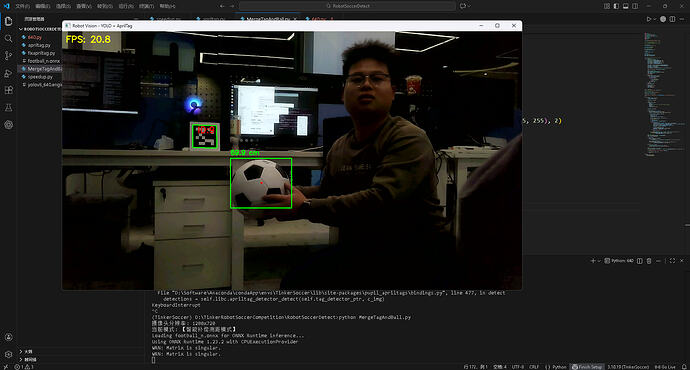
Task: Open the Extensions view
Action: pyautogui.click(x=8, y=90)
